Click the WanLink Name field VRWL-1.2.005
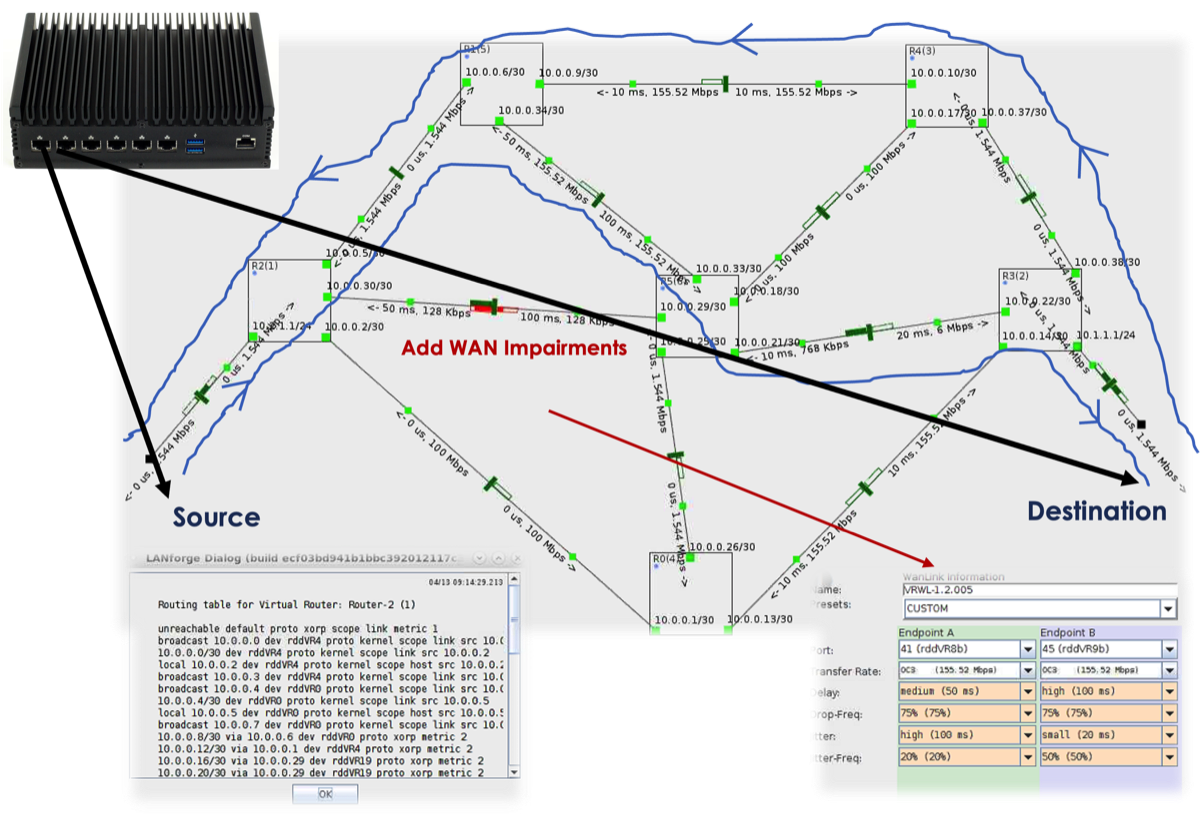Screen dimensions: 1200x816 pyautogui.click(x=1039, y=590)
